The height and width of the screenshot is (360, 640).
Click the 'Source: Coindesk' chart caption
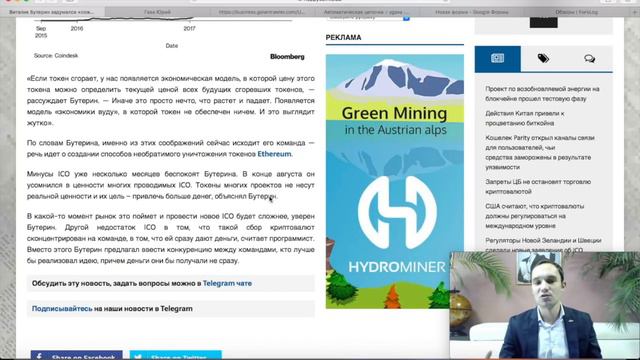click(x=56, y=56)
